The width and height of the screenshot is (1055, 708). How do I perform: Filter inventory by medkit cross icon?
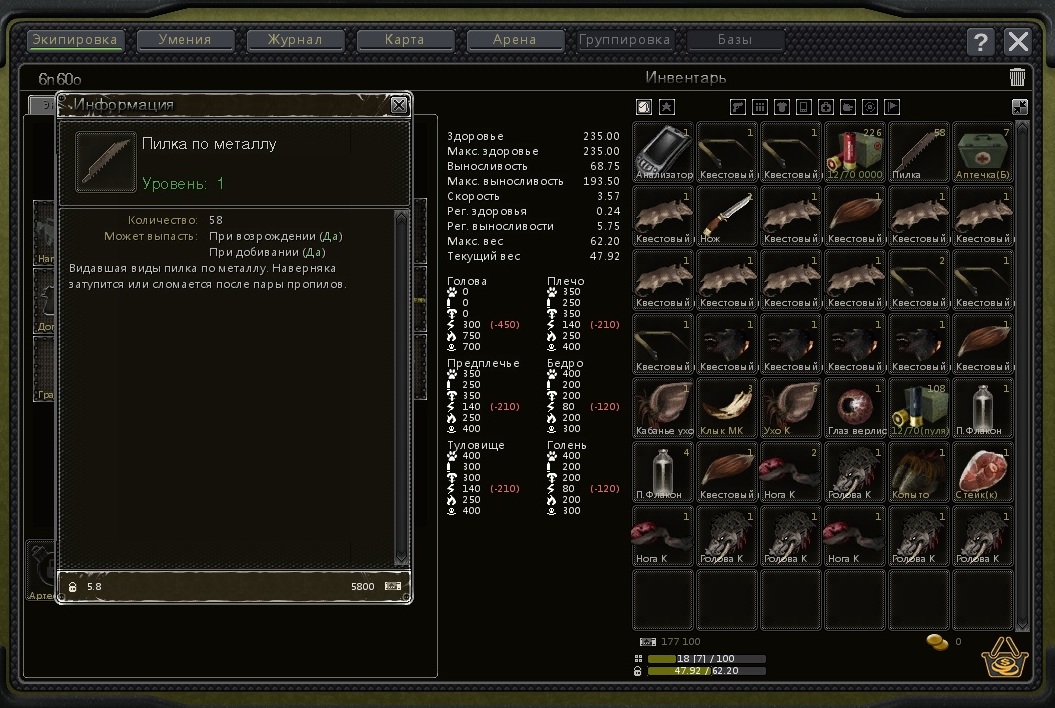point(826,107)
